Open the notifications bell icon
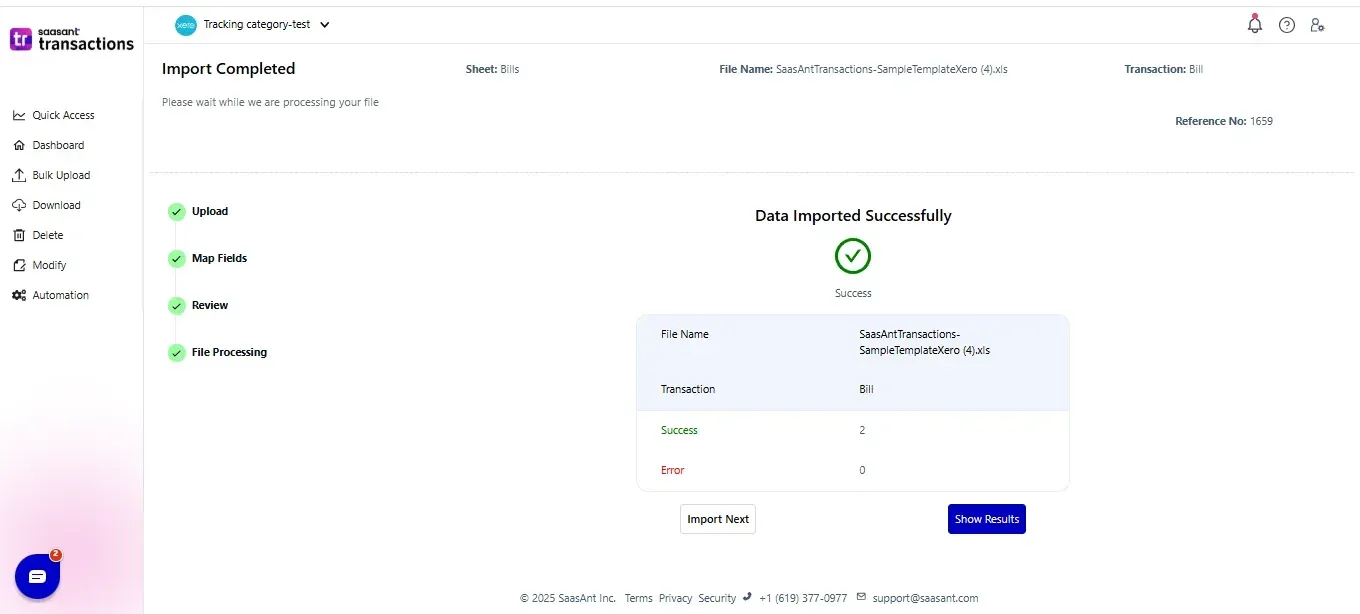The height and width of the screenshot is (614, 1360). tap(1255, 24)
